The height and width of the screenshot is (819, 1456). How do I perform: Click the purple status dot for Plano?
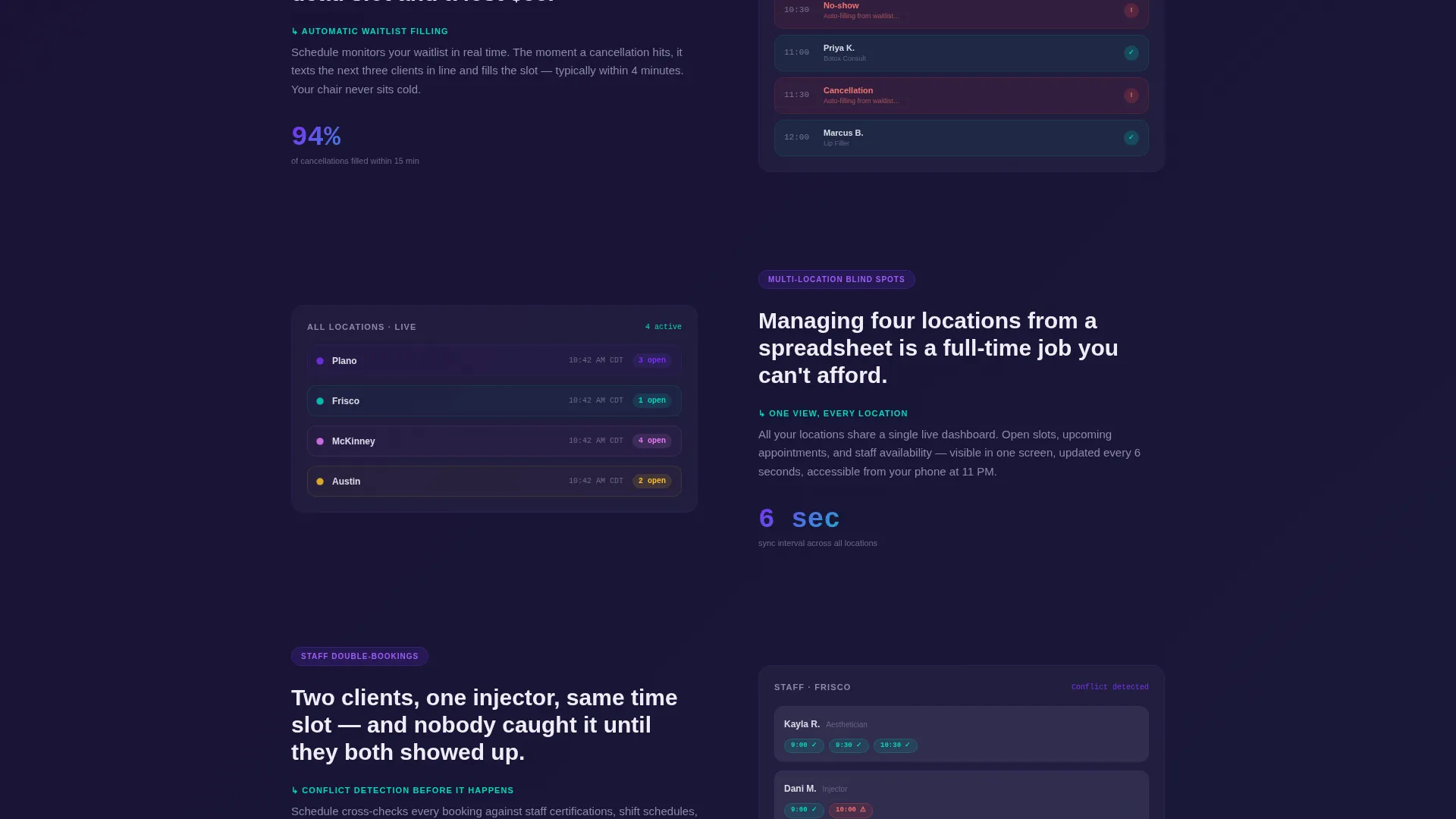(320, 361)
